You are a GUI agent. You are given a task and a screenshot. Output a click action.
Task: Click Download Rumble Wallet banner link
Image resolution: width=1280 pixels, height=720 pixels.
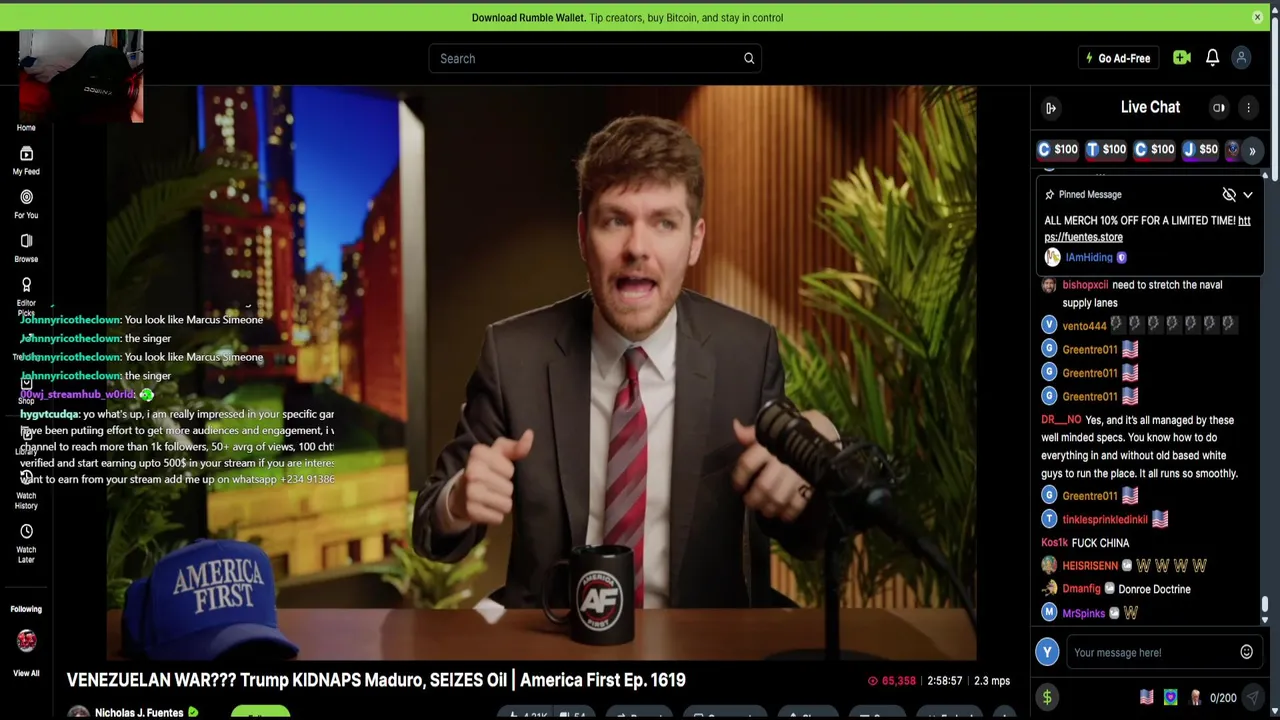(x=627, y=17)
